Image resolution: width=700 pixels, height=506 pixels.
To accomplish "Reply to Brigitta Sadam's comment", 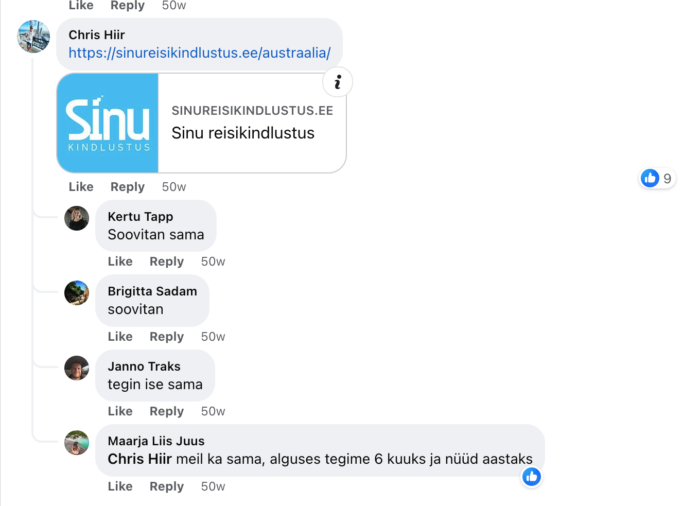I will (x=167, y=336).
